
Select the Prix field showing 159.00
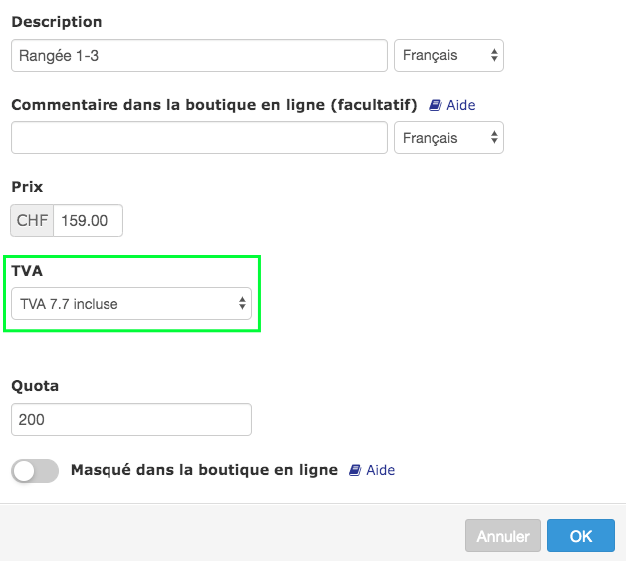coord(88,220)
